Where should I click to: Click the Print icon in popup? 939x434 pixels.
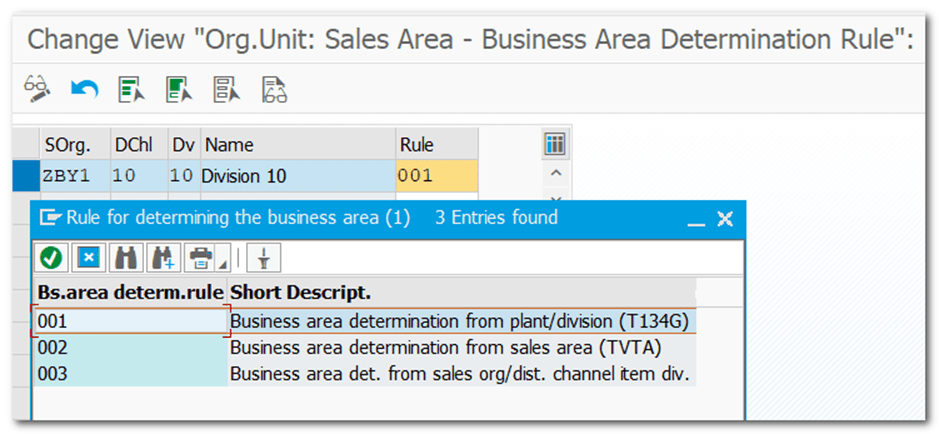coord(200,258)
